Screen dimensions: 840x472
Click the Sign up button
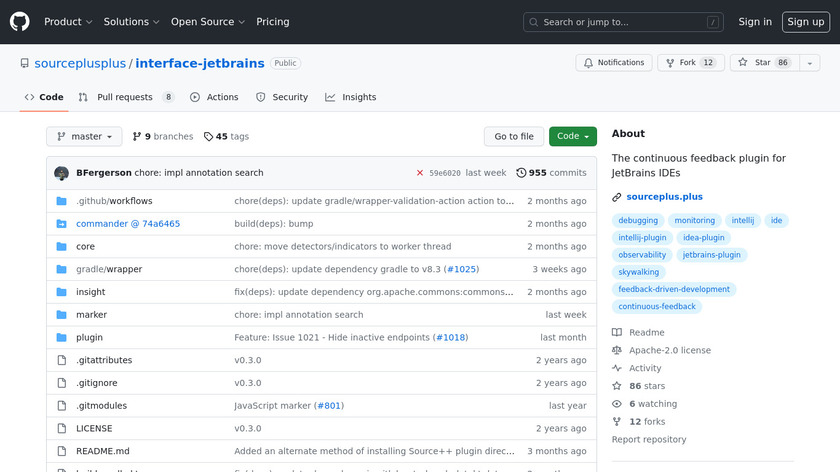[805, 22]
